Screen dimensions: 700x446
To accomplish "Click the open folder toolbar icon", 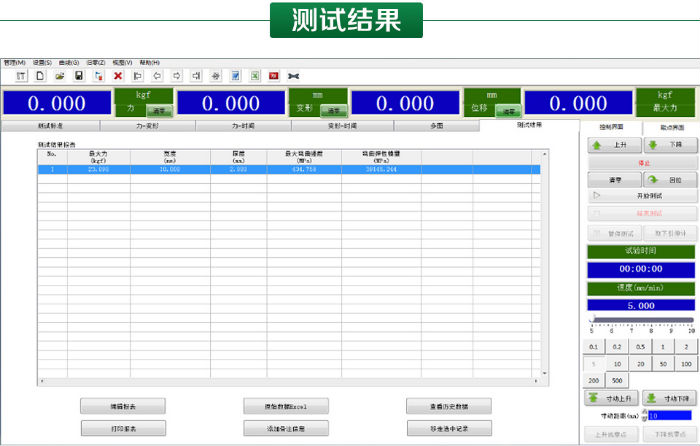I will coord(60,75).
